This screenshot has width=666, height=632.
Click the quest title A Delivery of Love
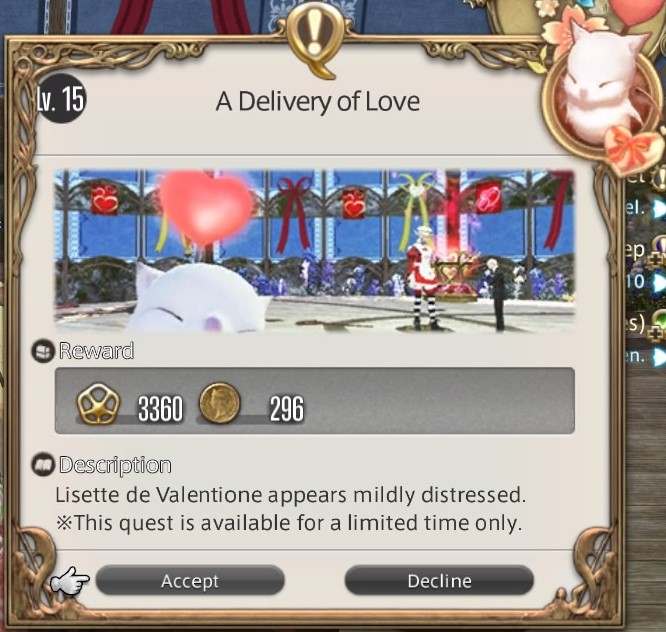318,102
